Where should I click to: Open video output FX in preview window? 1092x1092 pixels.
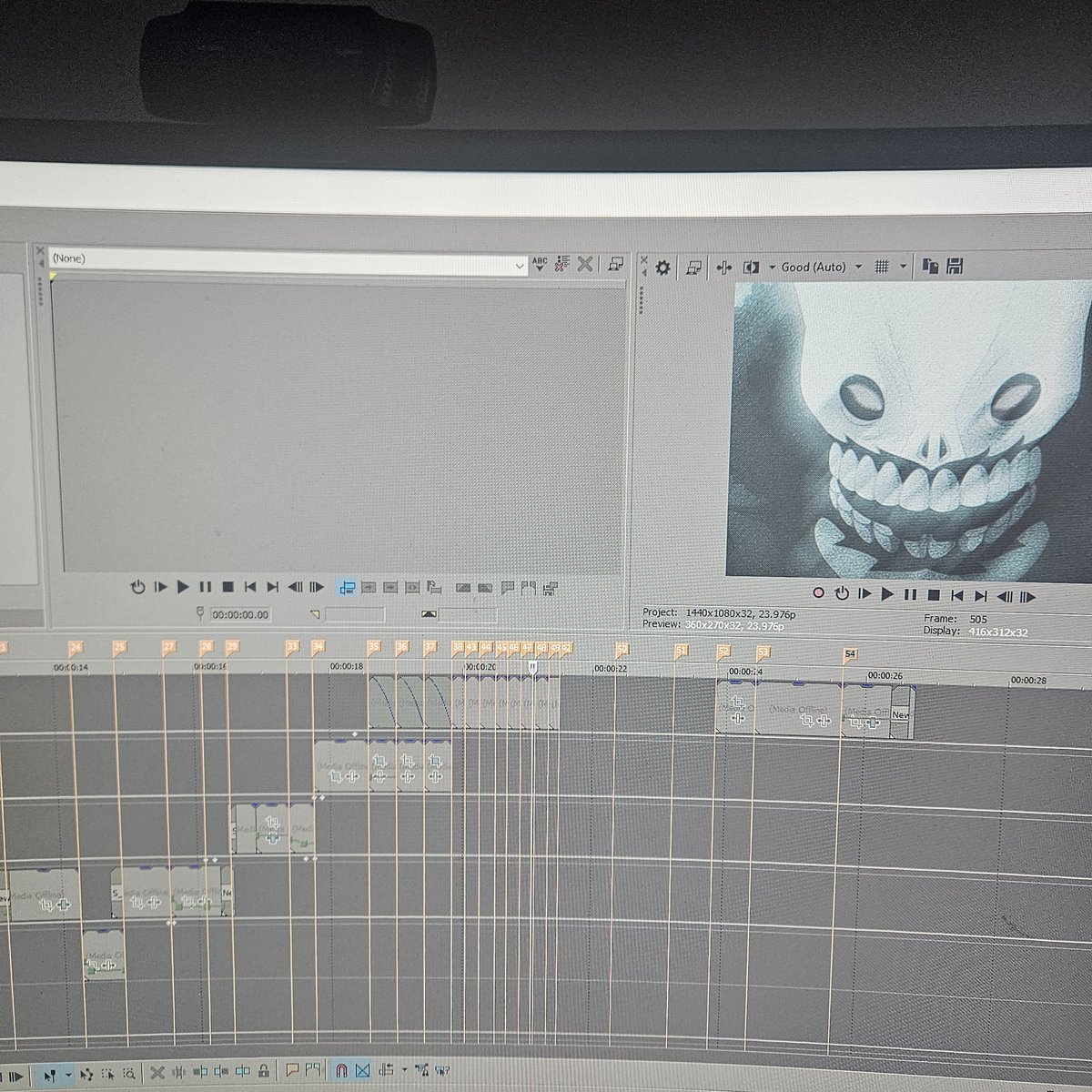pyautogui.click(x=724, y=268)
